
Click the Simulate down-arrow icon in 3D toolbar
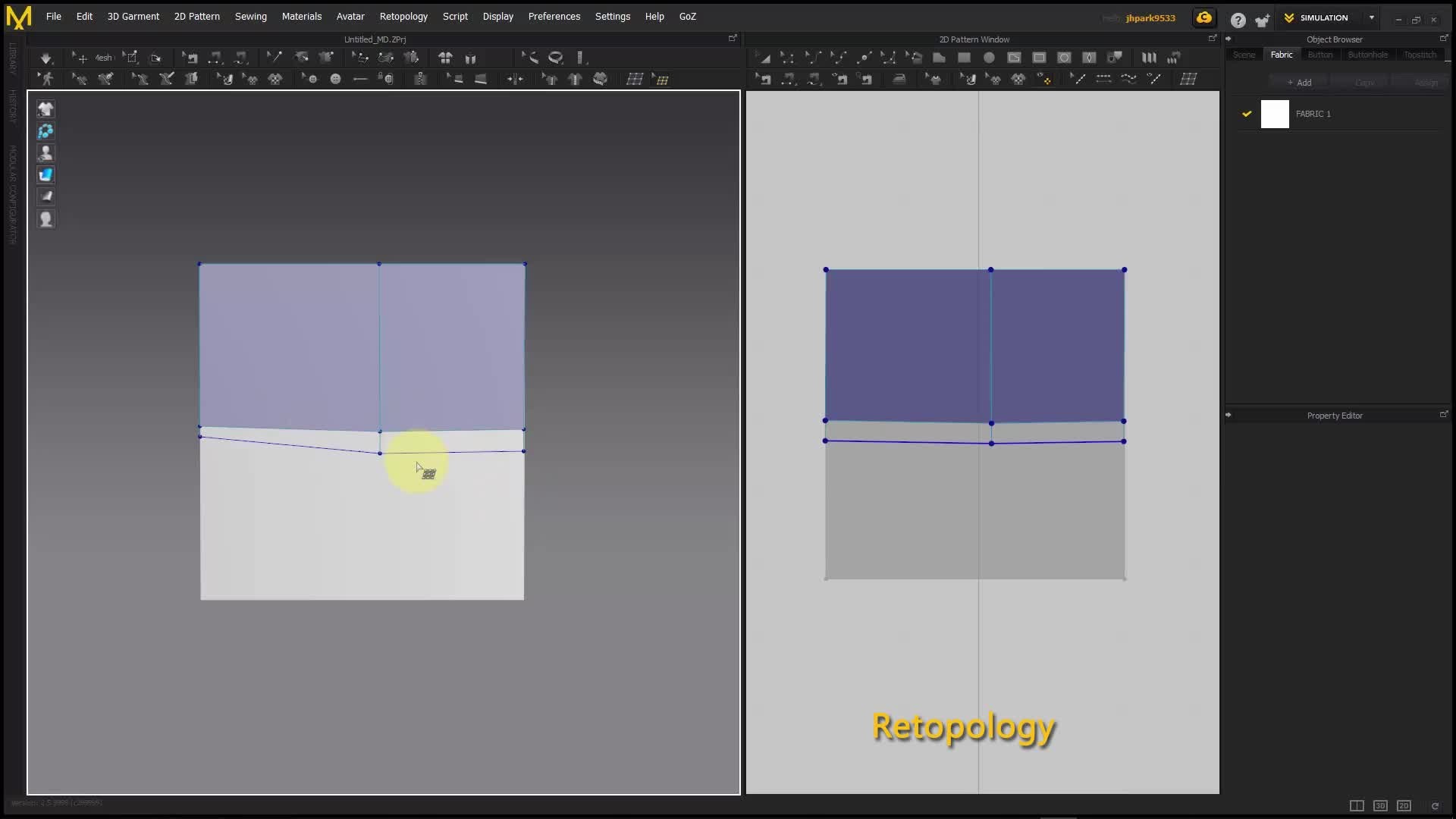tap(46, 58)
